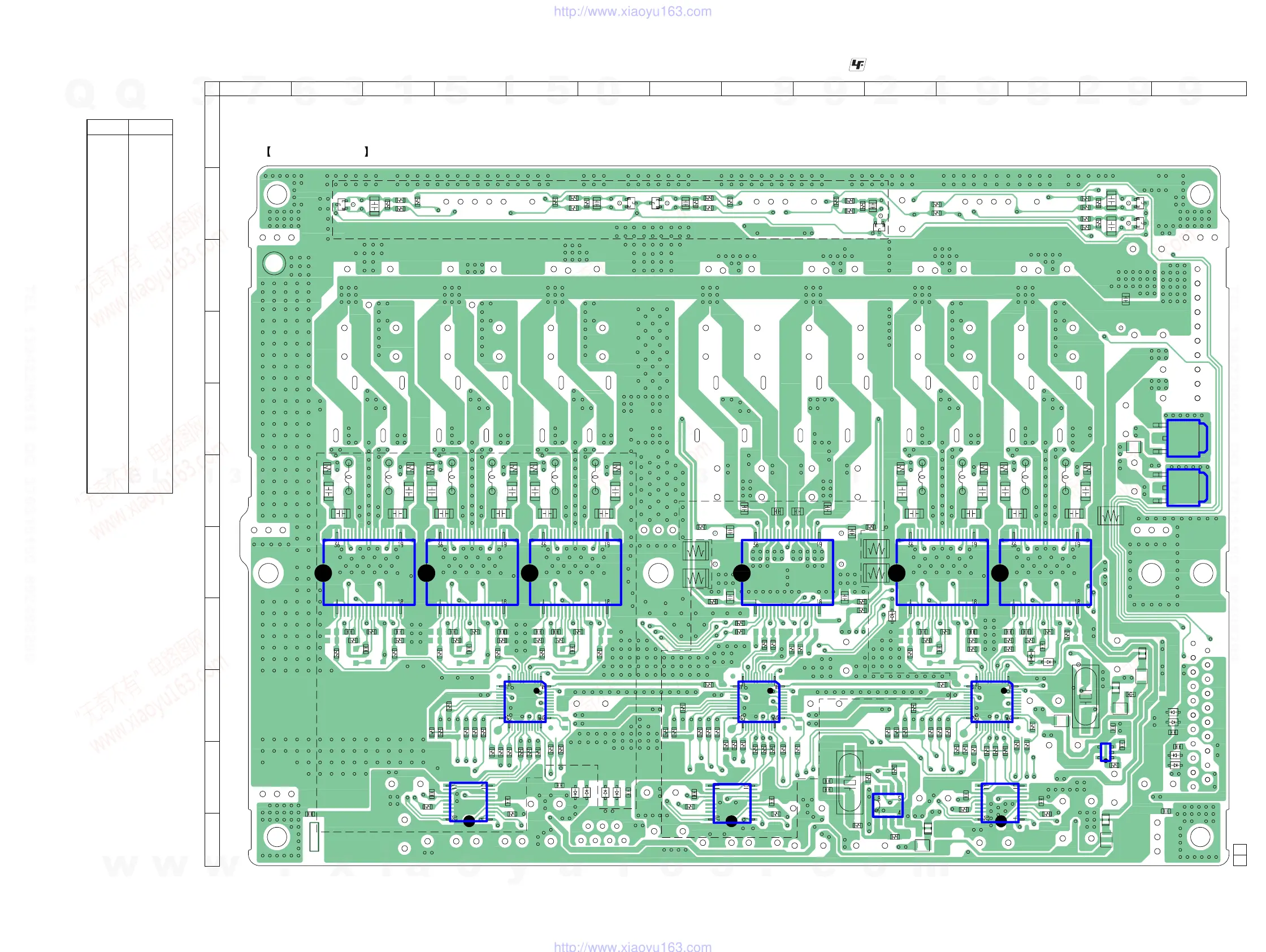Click the lower blue-outlined connector on the right edge
This screenshot has width=1266, height=952.
1186,487
